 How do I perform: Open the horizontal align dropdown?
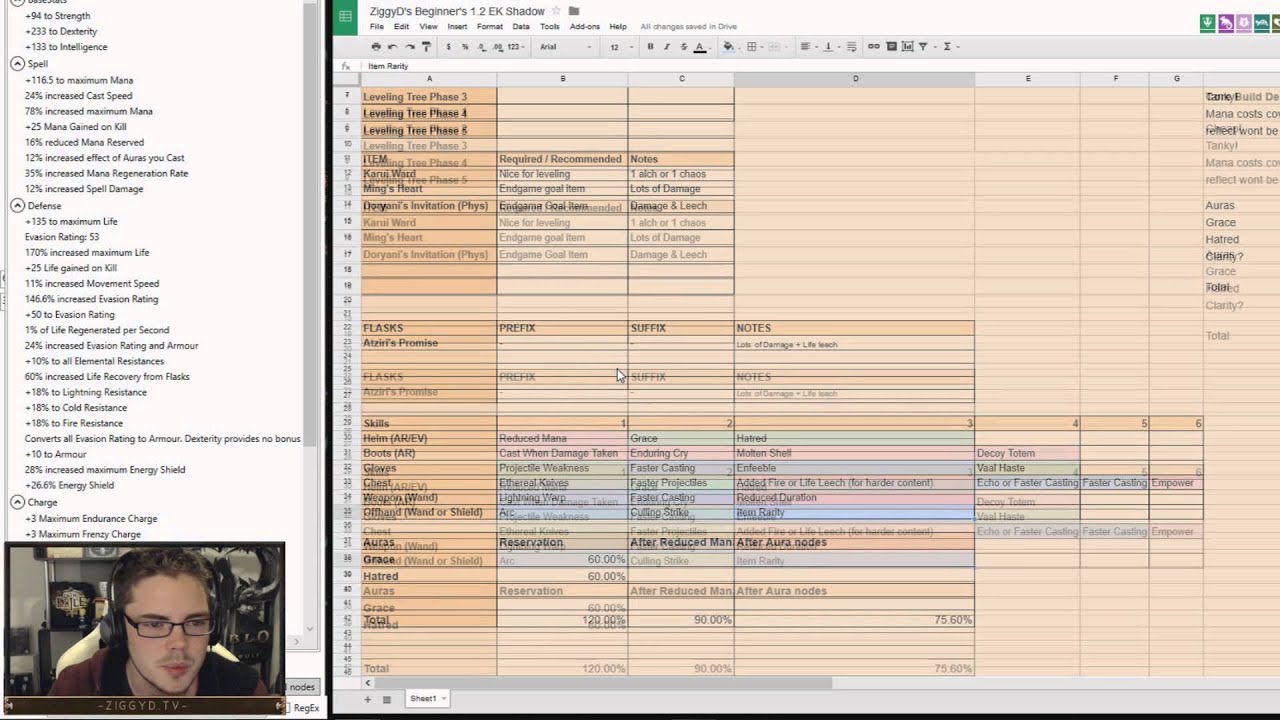point(807,47)
